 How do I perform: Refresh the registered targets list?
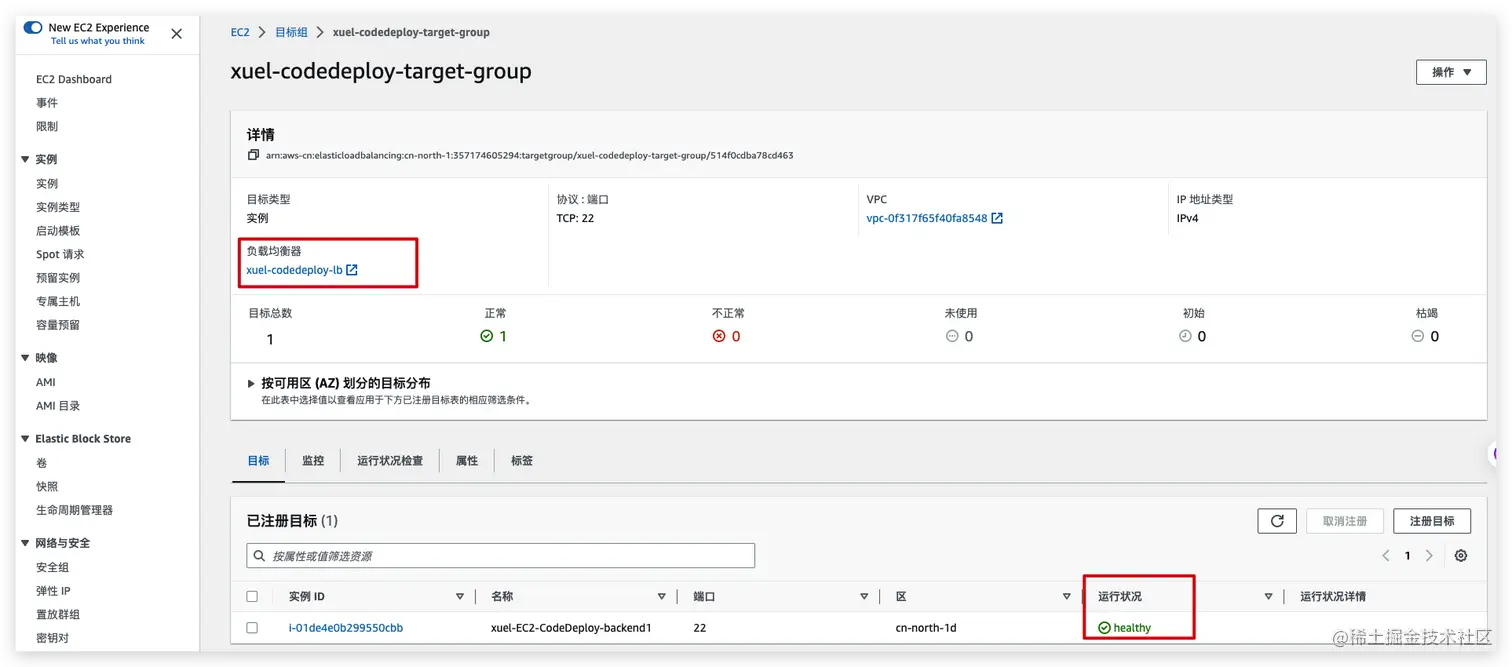coord(1277,521)
